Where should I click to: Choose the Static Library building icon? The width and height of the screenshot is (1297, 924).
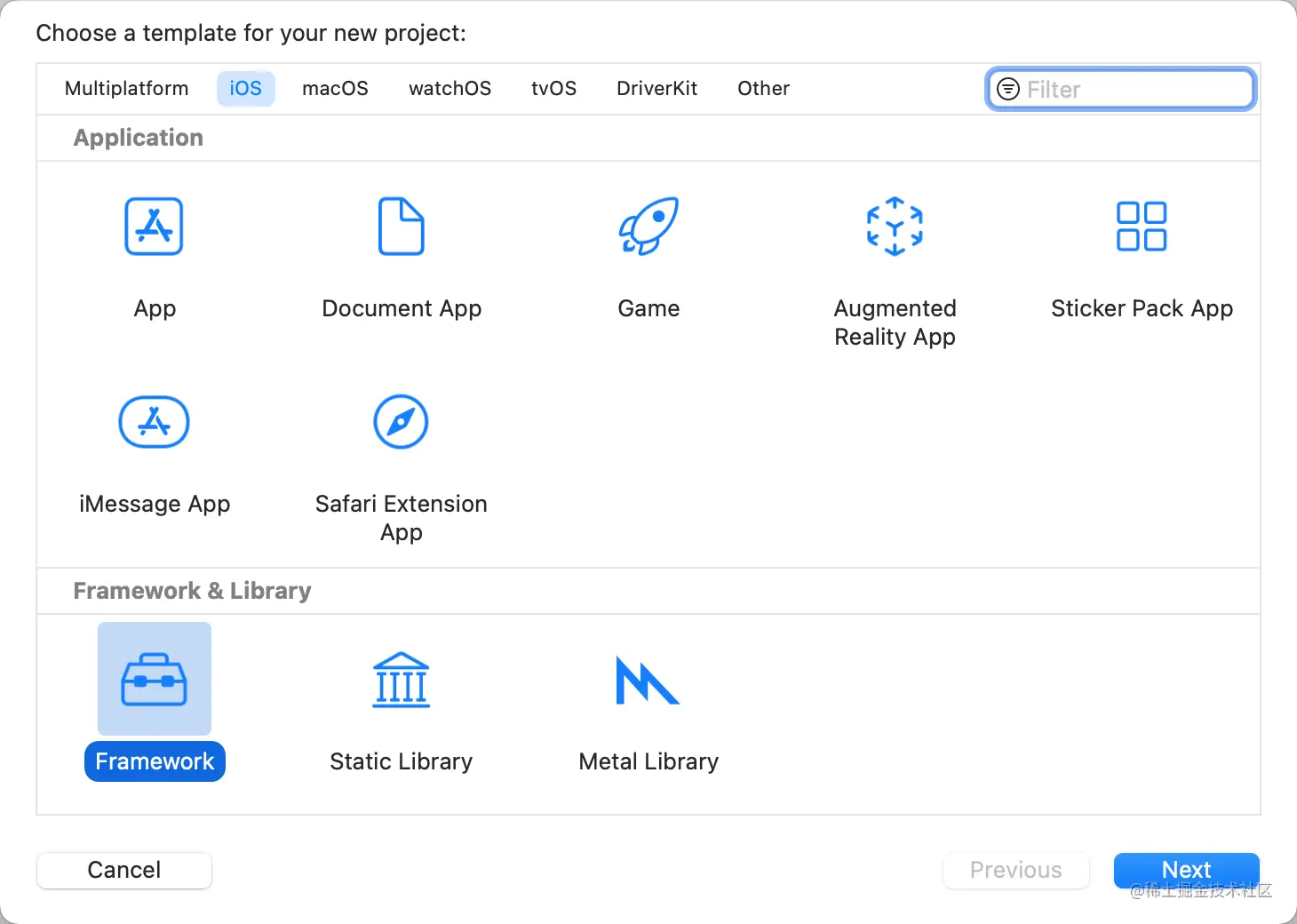click(x=402, y=680)
